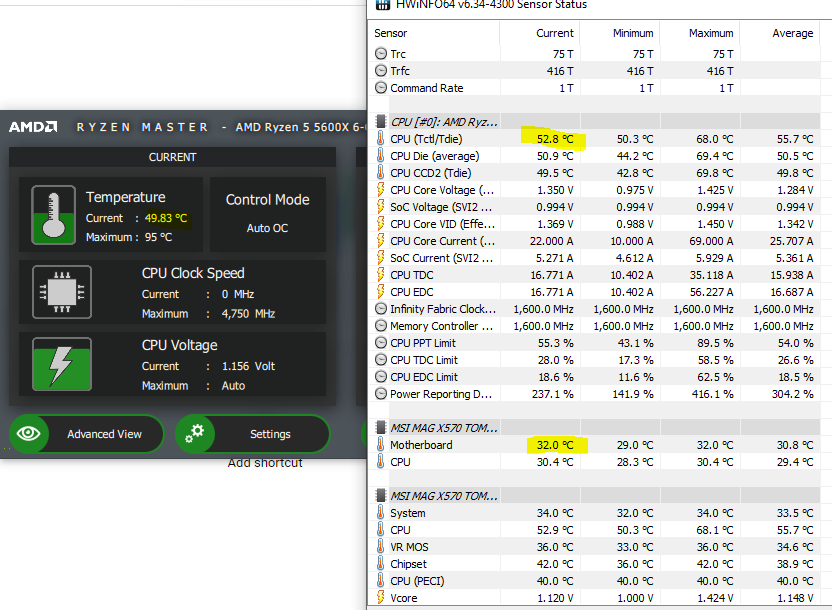Click gauge icon beside CPU EDC Limit

point(380,377)
